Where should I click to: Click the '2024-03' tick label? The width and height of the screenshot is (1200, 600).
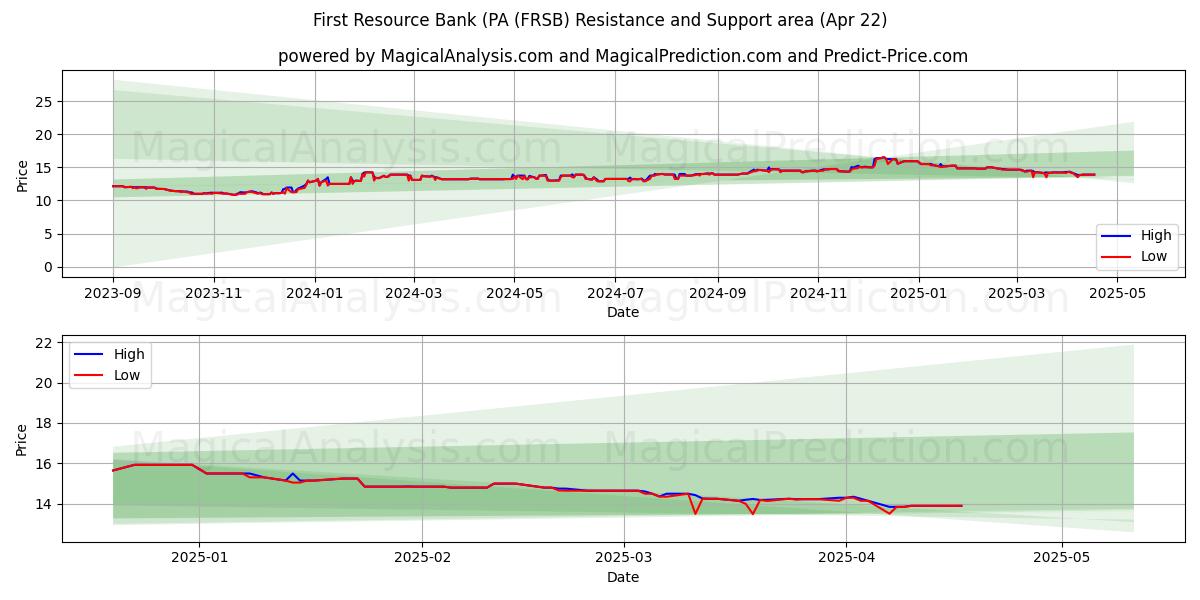point(414,293)
